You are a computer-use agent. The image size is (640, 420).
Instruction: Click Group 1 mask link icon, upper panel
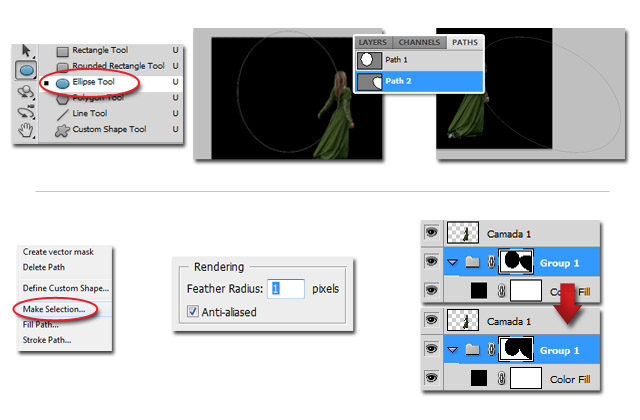(x=492, y=262)
